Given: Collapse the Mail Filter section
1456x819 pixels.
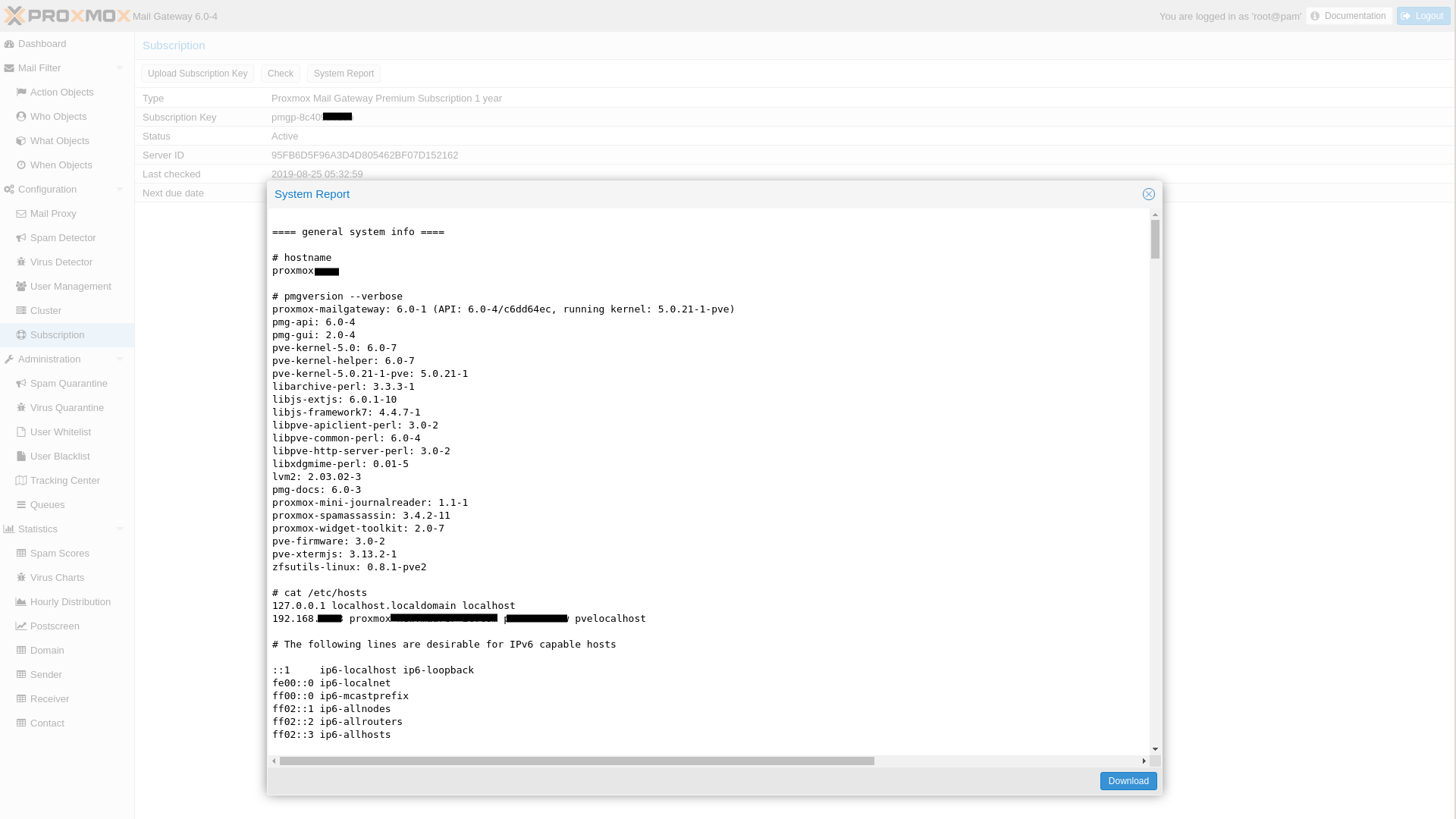Looking at the screenshot, I should tap(120, 68).
